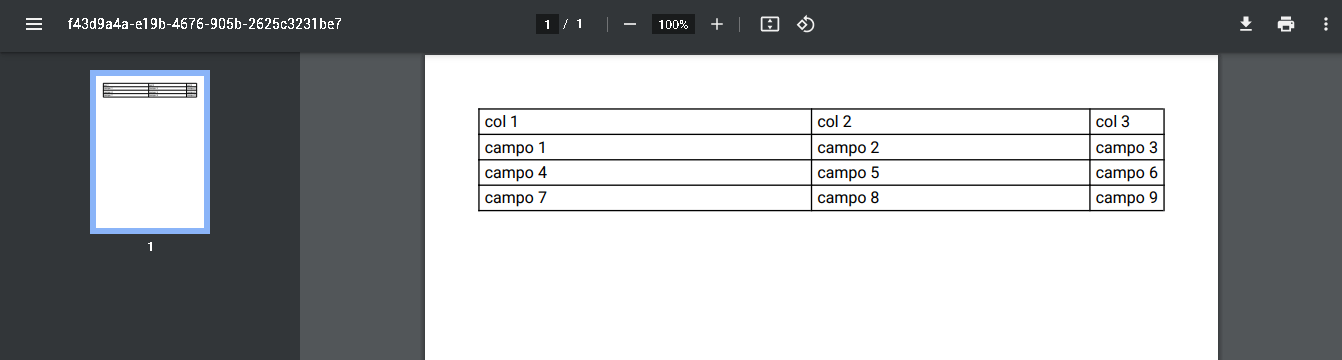
Task: Click the 'campo 9' table cell
Action: pos(1127,198)
